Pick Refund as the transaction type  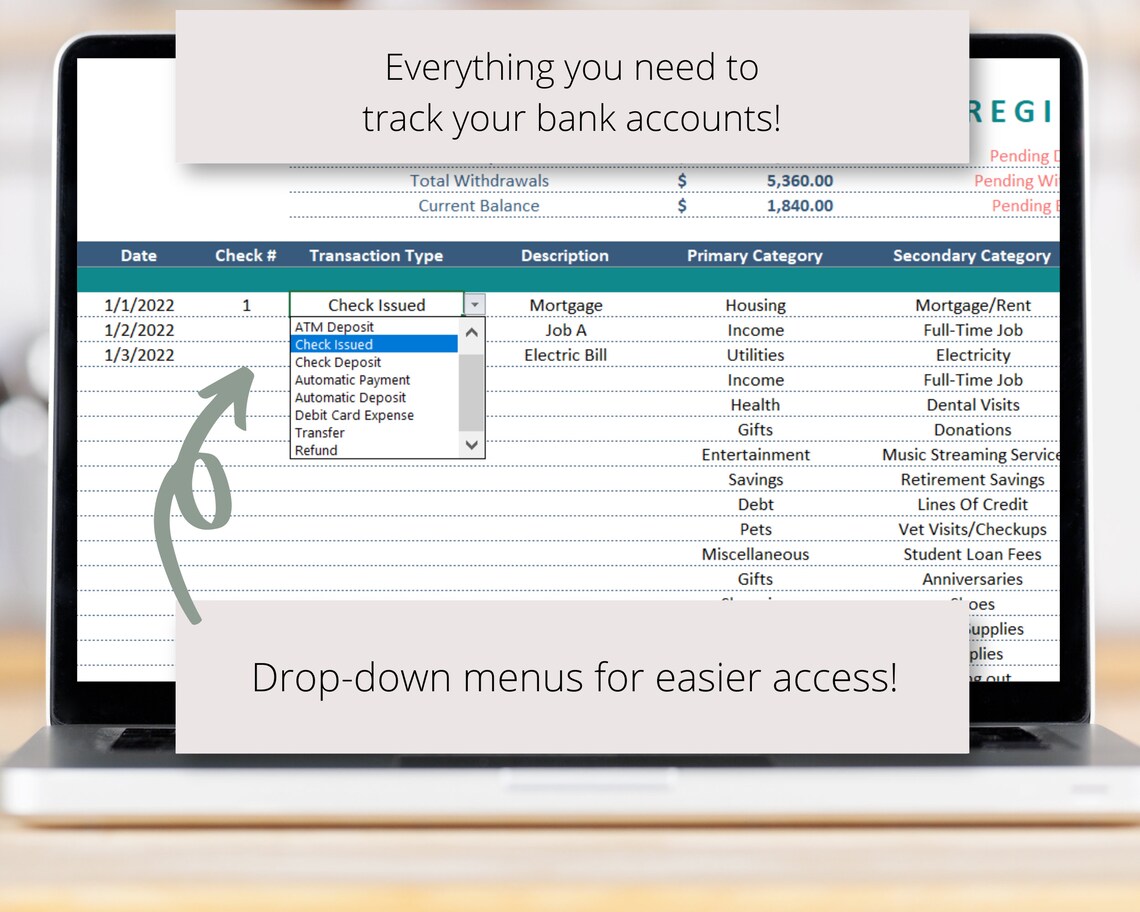pyautogui.click(x=315, y=450)
